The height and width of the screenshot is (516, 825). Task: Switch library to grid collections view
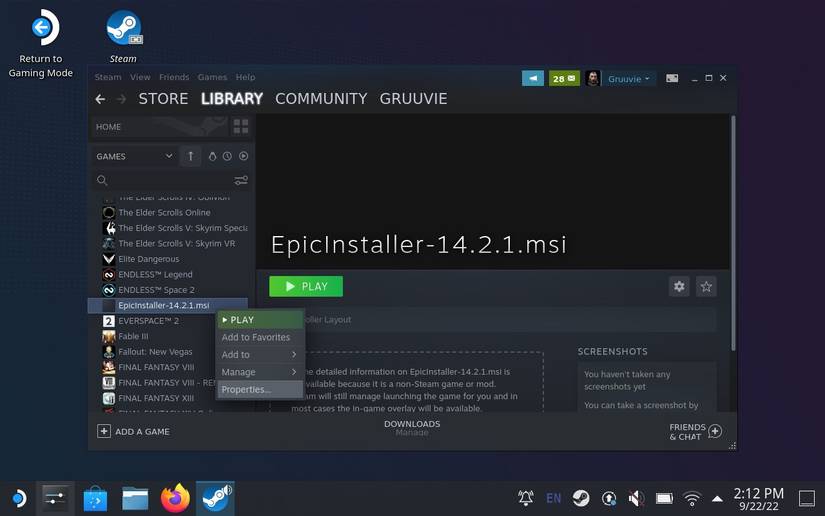click(x=241, y=126)
